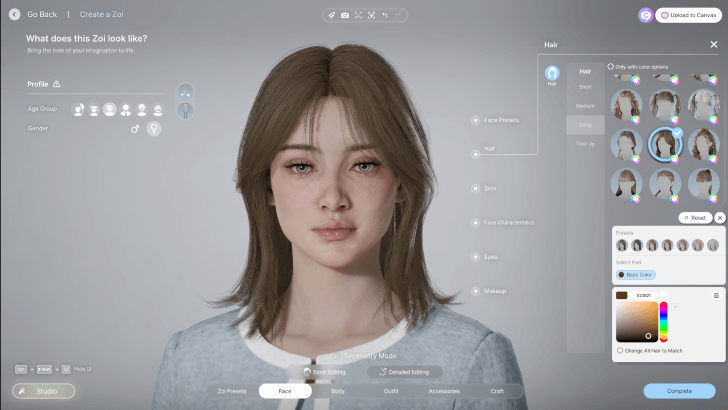The image size is (728, 410).
Task: Expand the Skin section node
Action: pos(475,188)
